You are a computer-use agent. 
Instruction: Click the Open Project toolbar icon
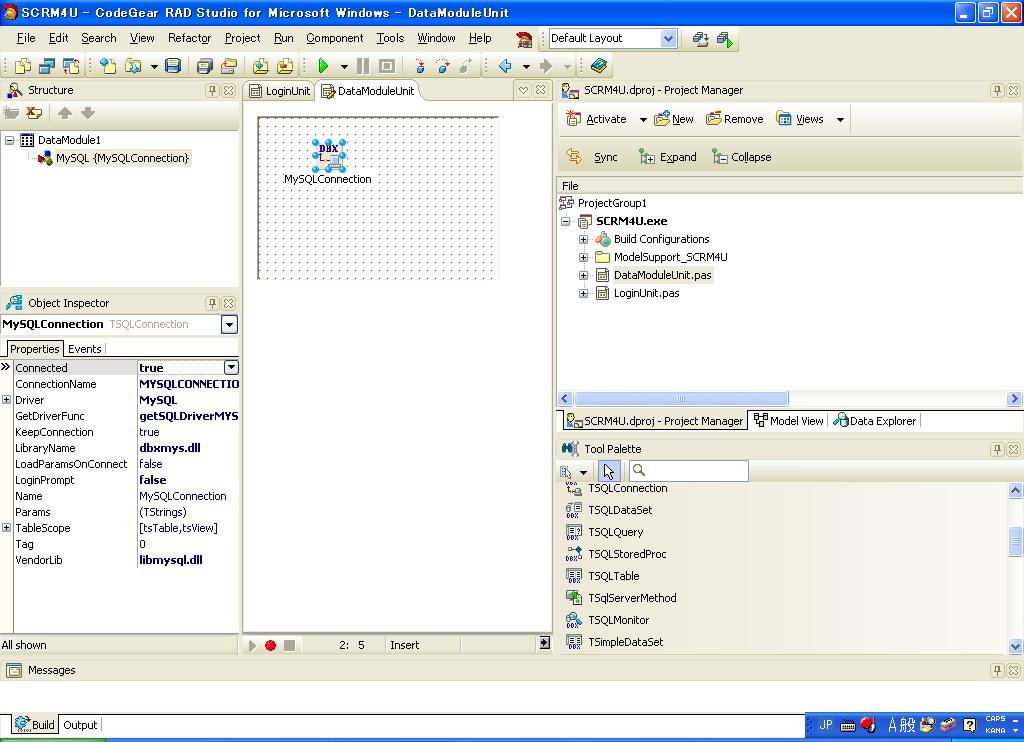[229, 66]
